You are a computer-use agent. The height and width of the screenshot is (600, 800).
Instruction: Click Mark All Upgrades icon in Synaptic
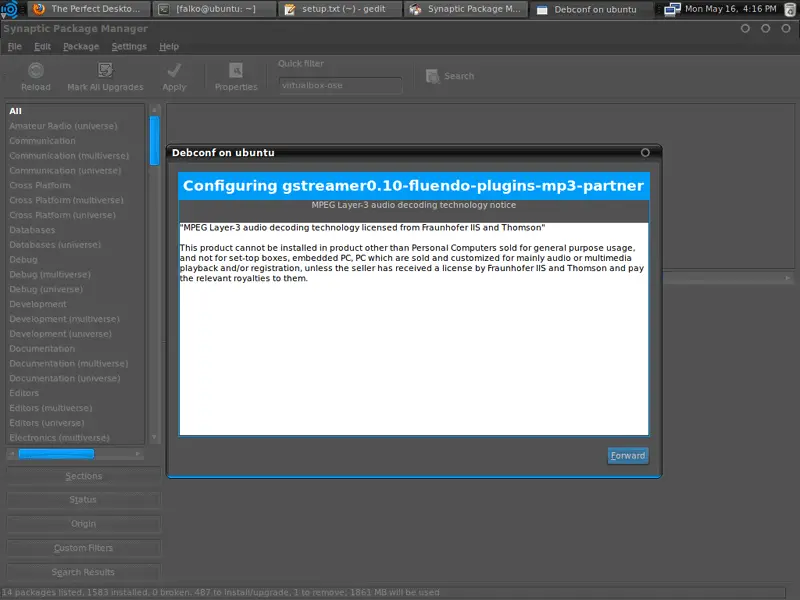[106, 70]
